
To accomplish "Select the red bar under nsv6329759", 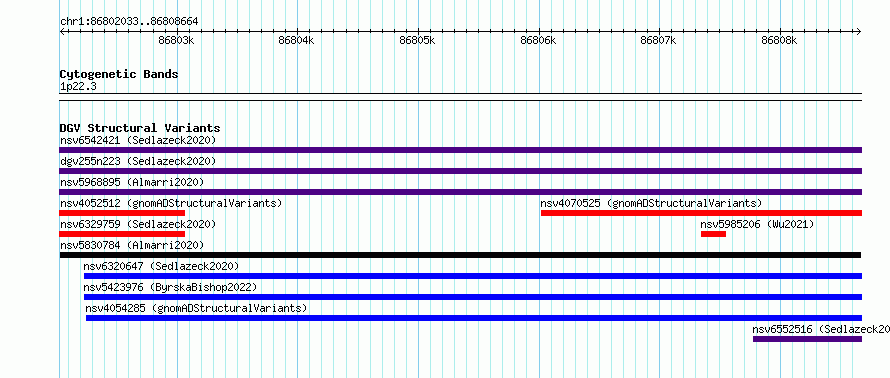I will point(122,234).
